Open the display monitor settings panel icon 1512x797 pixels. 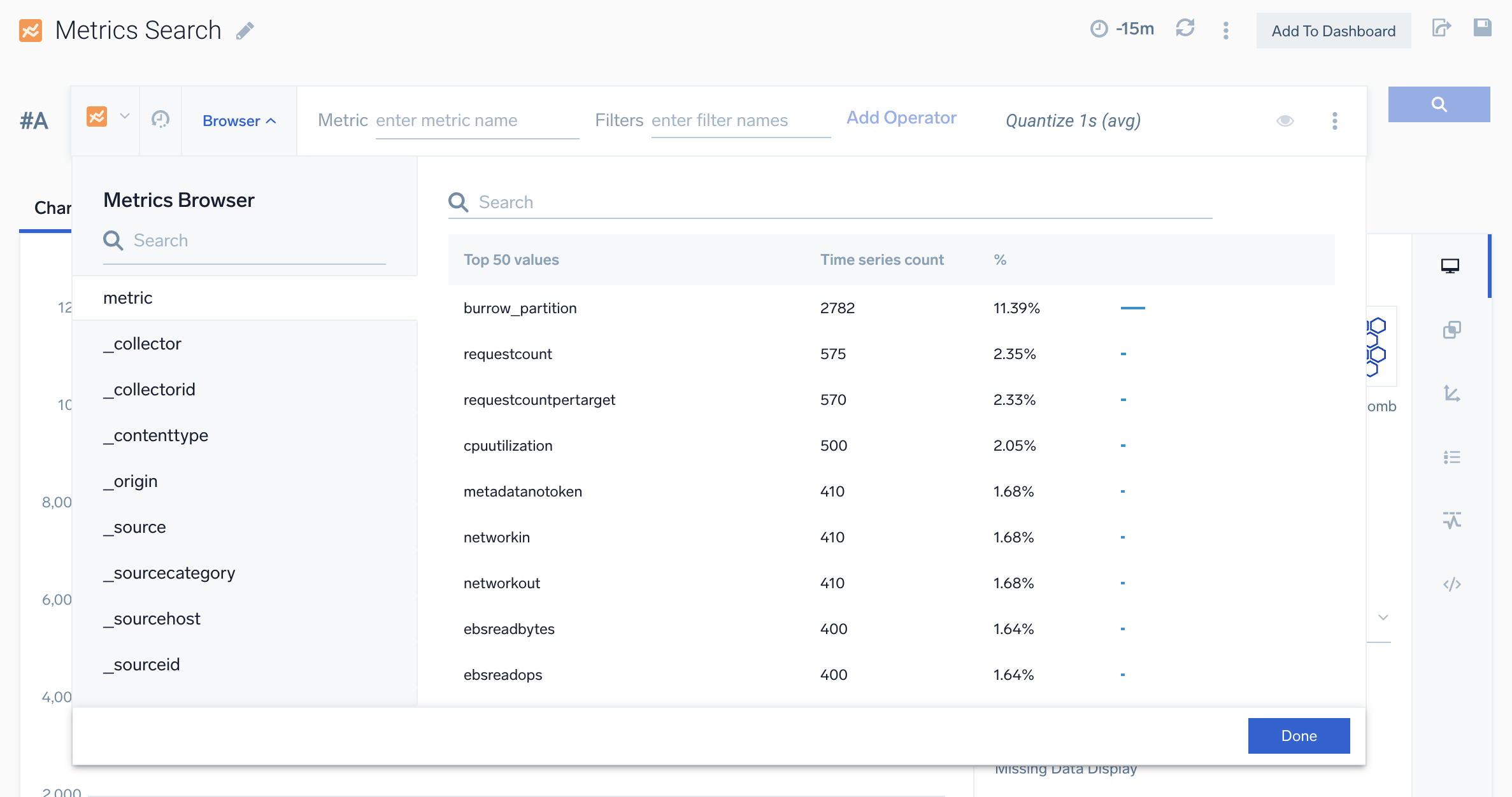1450,266
